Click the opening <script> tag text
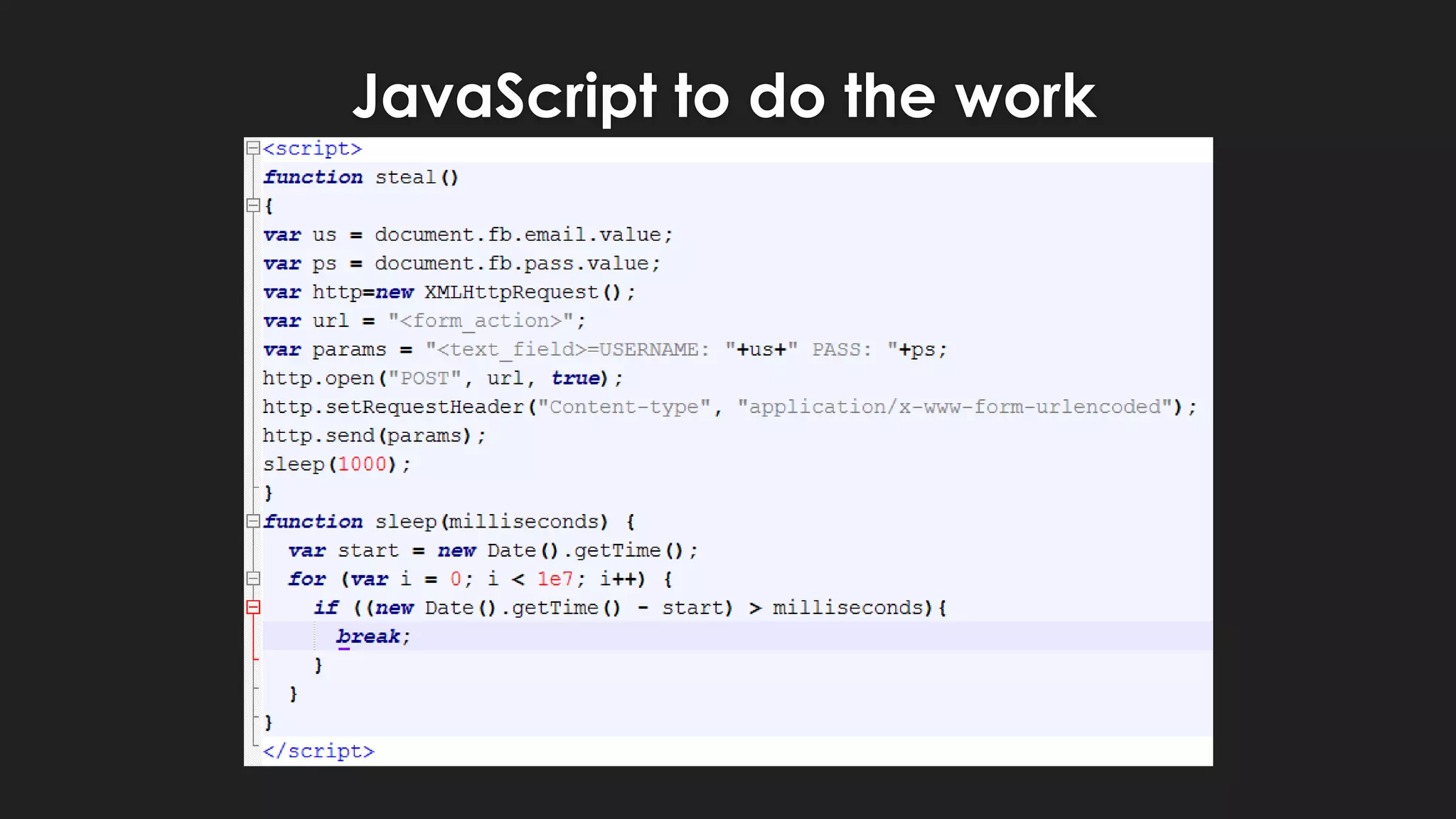1456x819 pixels. 312,149
